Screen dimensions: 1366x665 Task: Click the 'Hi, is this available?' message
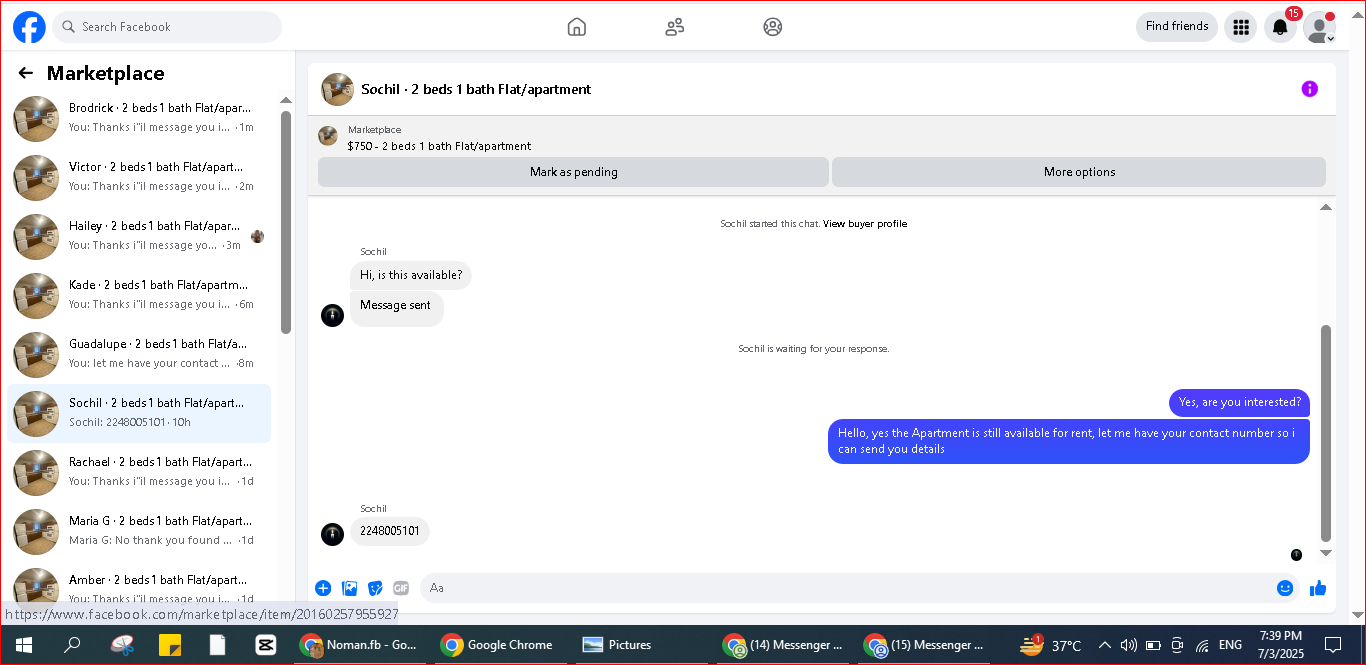tap(411, 275)
